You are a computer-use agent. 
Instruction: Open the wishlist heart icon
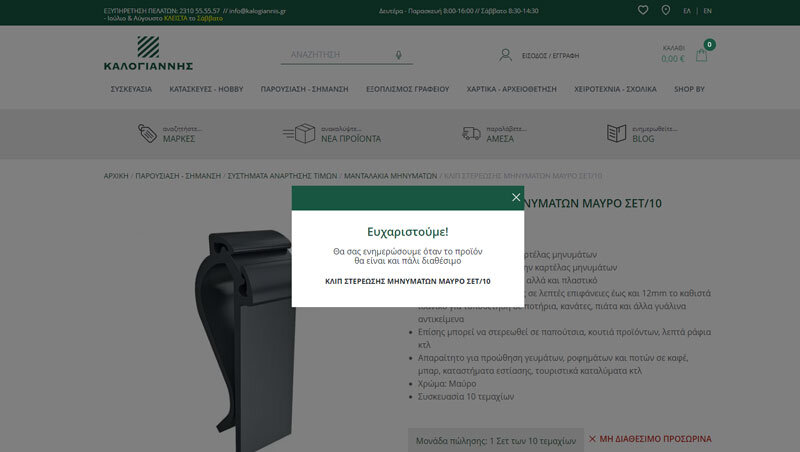click(x=643, y=10)
